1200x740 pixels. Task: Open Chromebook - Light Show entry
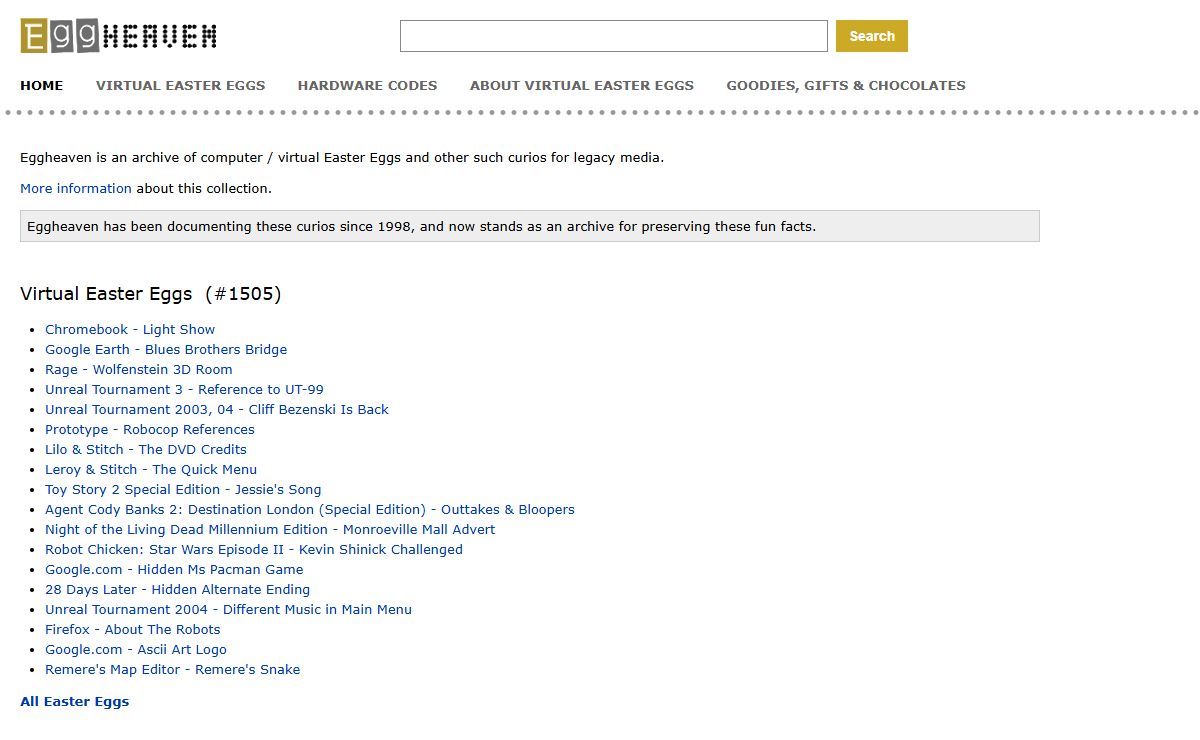pyautogui.click(x=130, y=329)
